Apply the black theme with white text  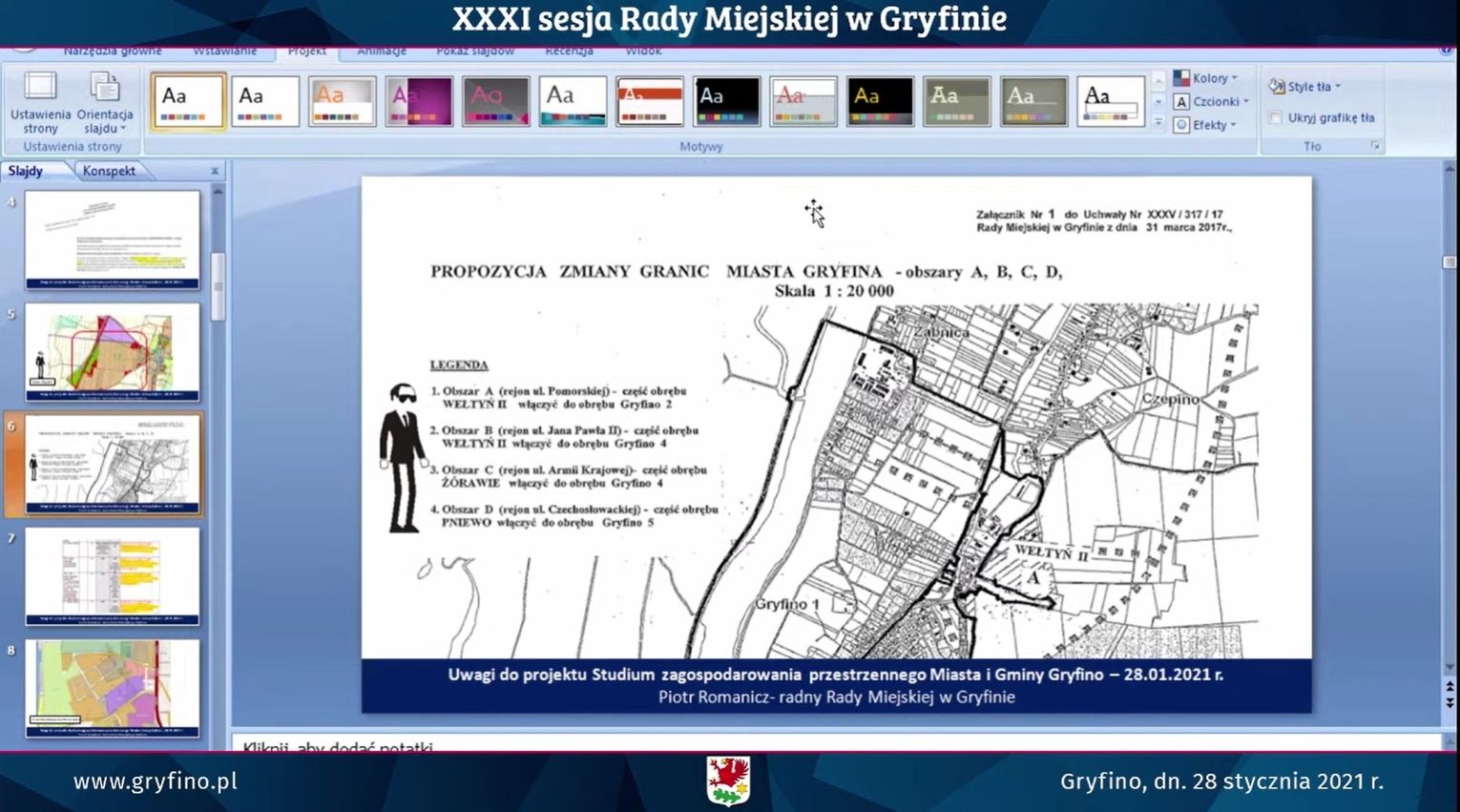coord(726,101)
